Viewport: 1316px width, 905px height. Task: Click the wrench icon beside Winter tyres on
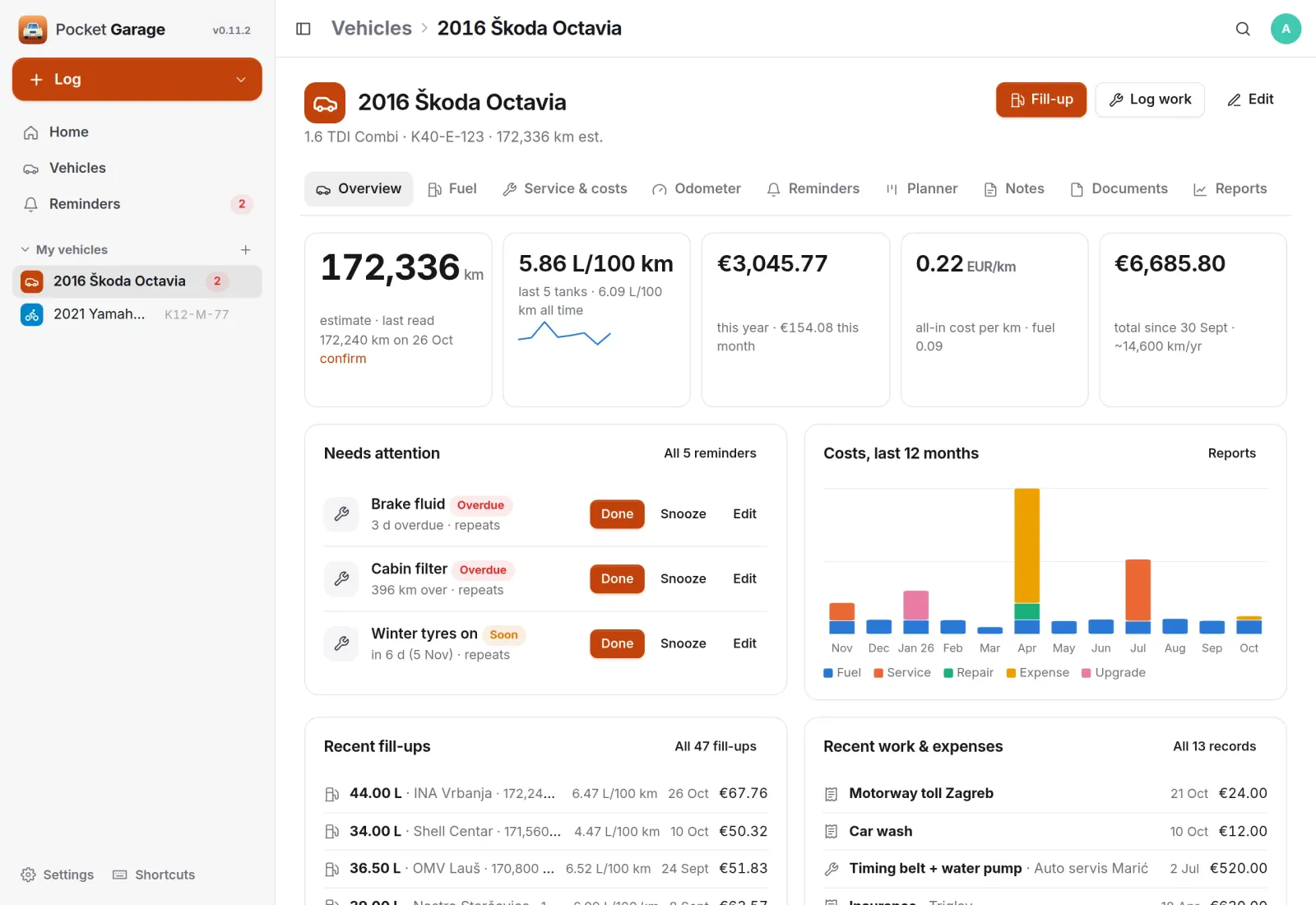click(x=341, y=643)
